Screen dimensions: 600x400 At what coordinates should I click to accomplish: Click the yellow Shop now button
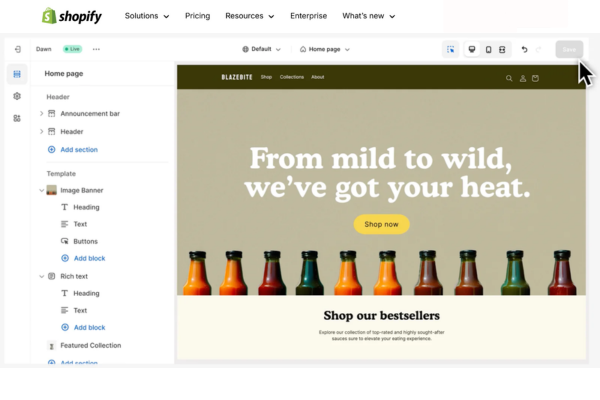point(381,224)
